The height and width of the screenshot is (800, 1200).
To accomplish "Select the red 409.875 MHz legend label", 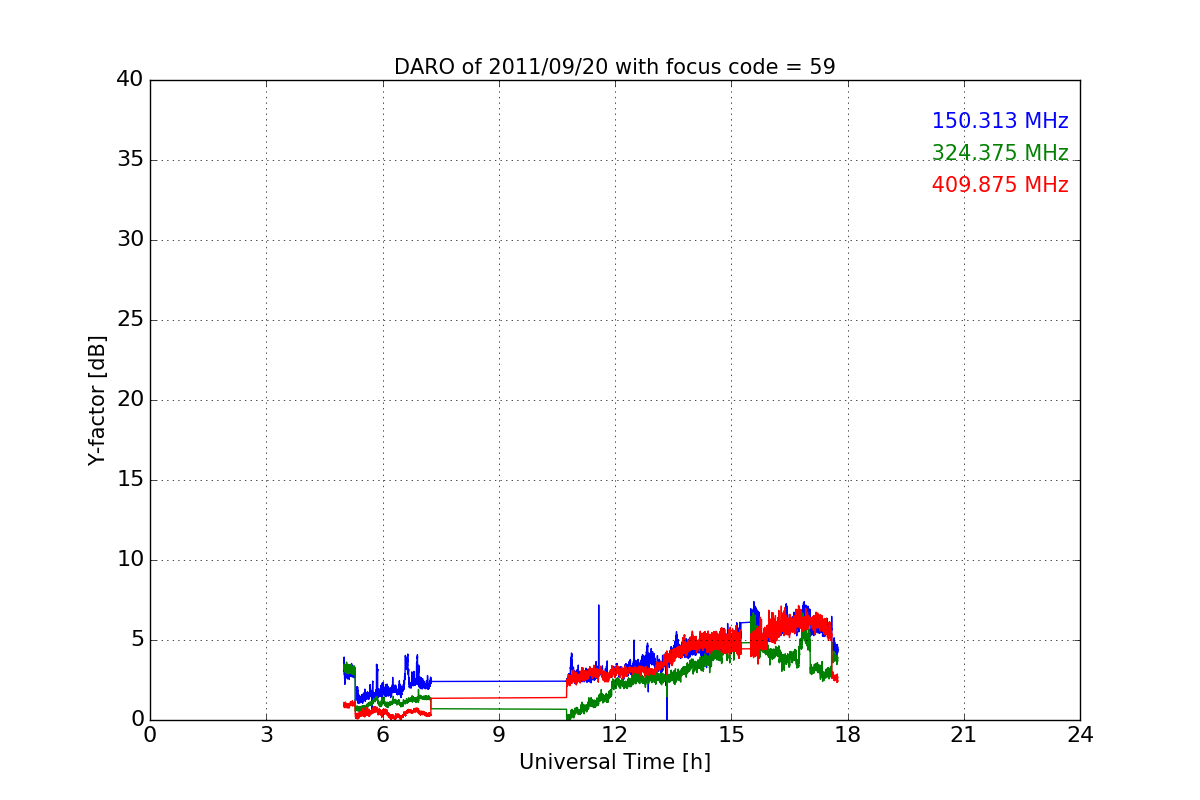I will 1000,185.
